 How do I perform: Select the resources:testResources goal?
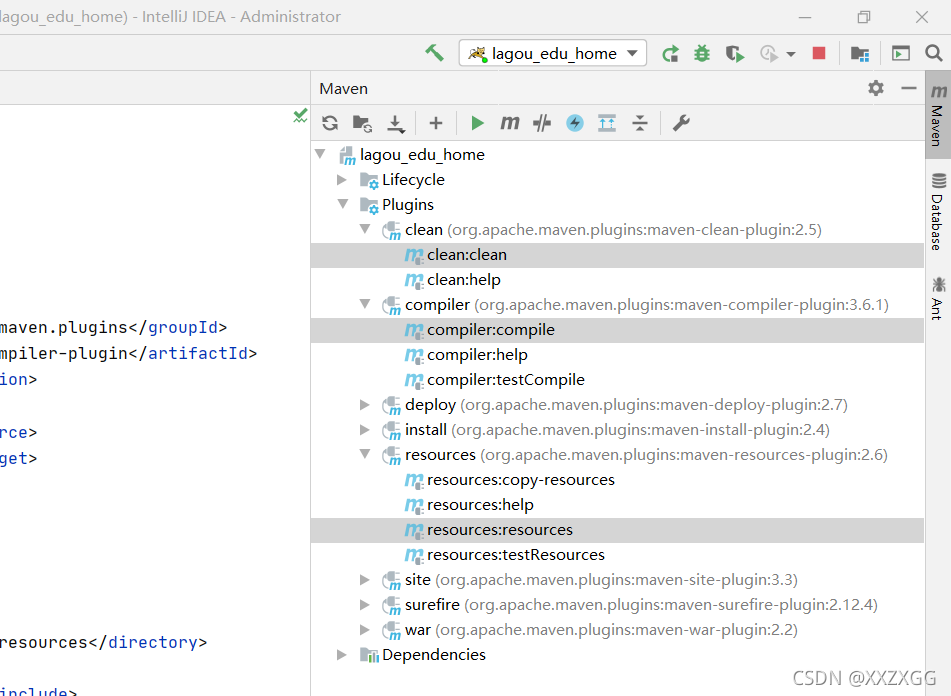(617, 555)
